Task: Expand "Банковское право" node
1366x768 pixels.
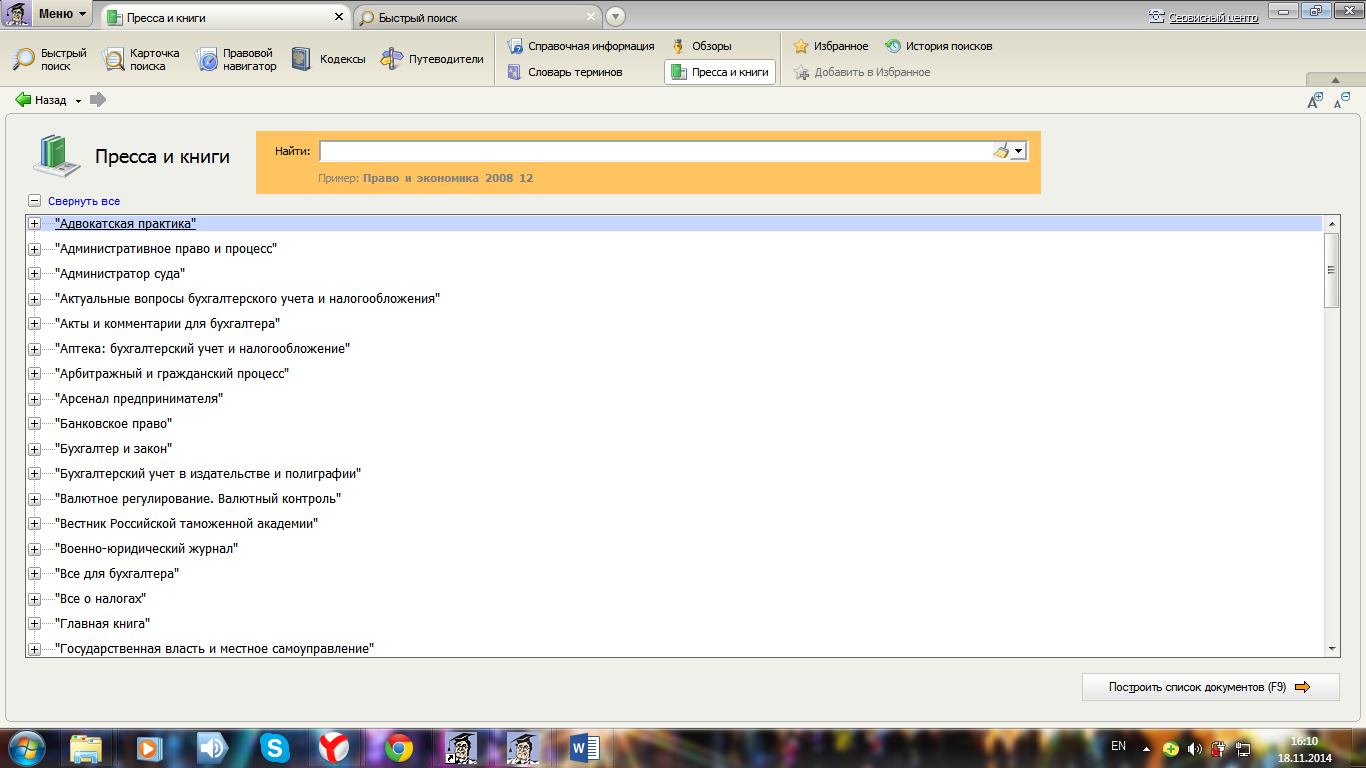Action: click(35, 424)
